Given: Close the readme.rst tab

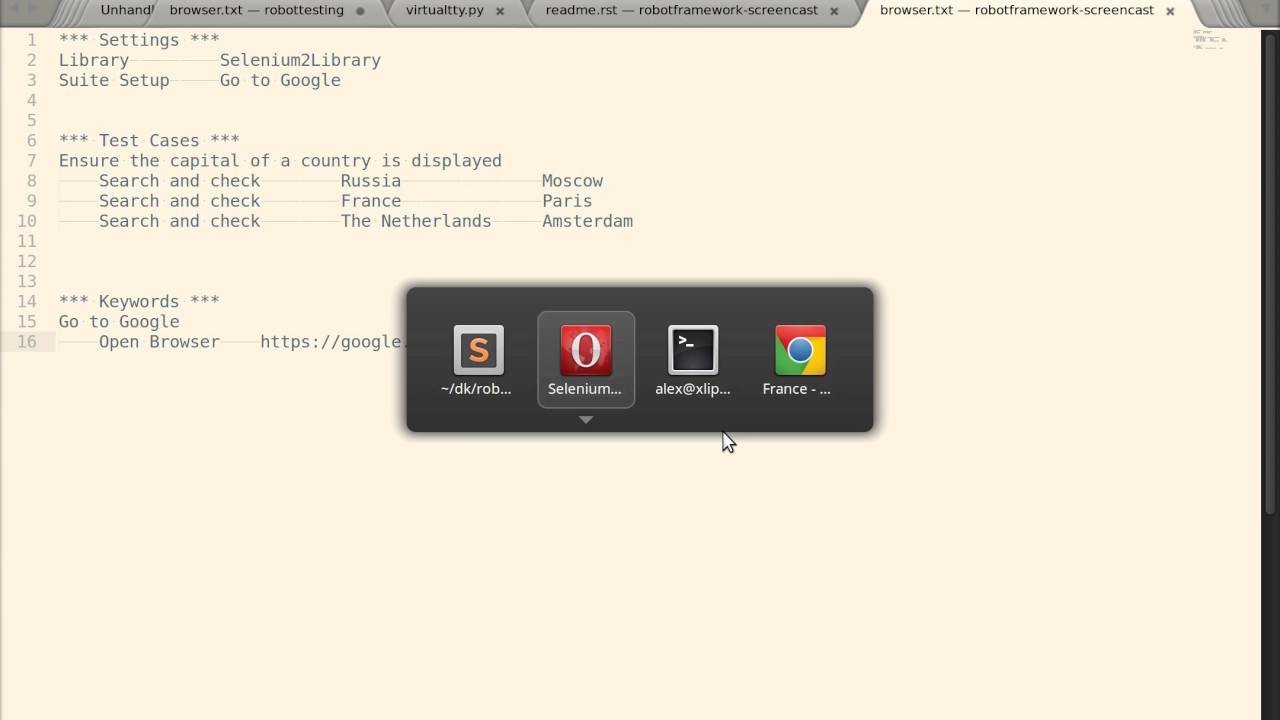Looking at the screenshot, I should pyautogui.click(x=834, y=11).
